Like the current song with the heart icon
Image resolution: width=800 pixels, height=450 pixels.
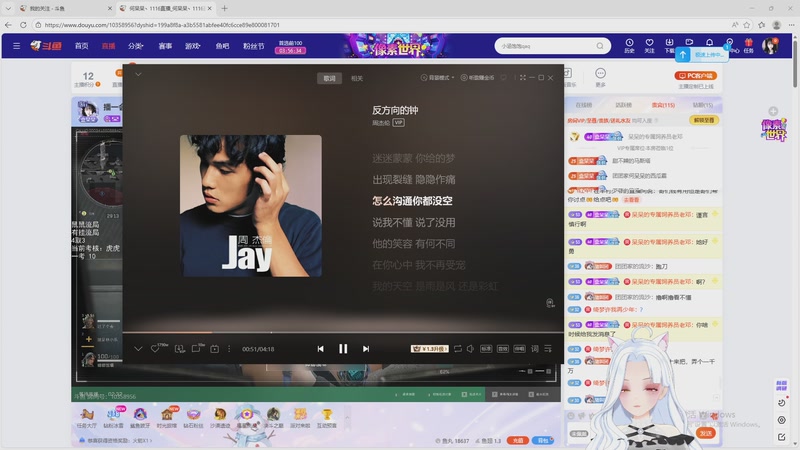click(x=155, y=348)
